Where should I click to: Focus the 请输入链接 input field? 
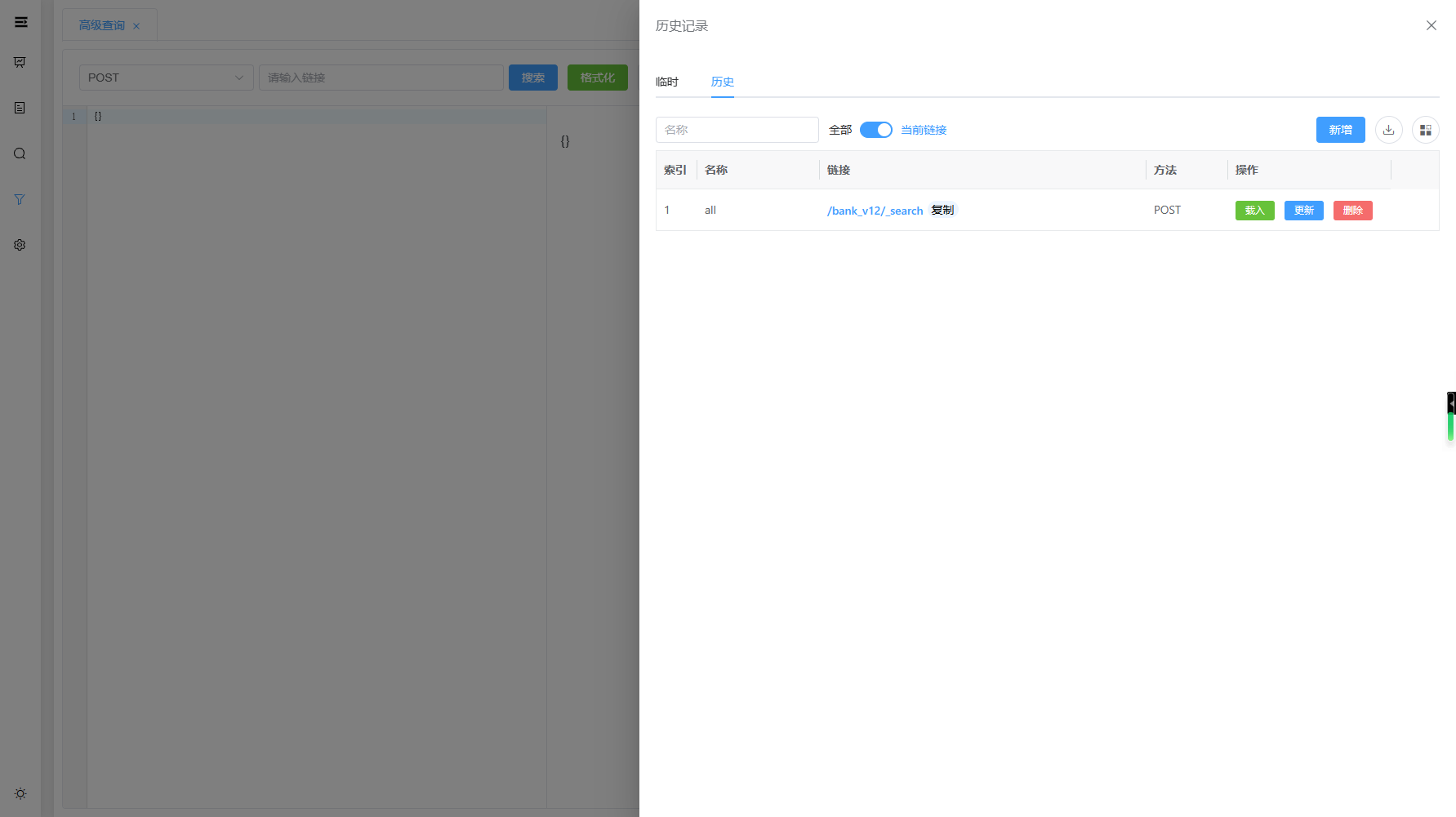coord(381,78)
